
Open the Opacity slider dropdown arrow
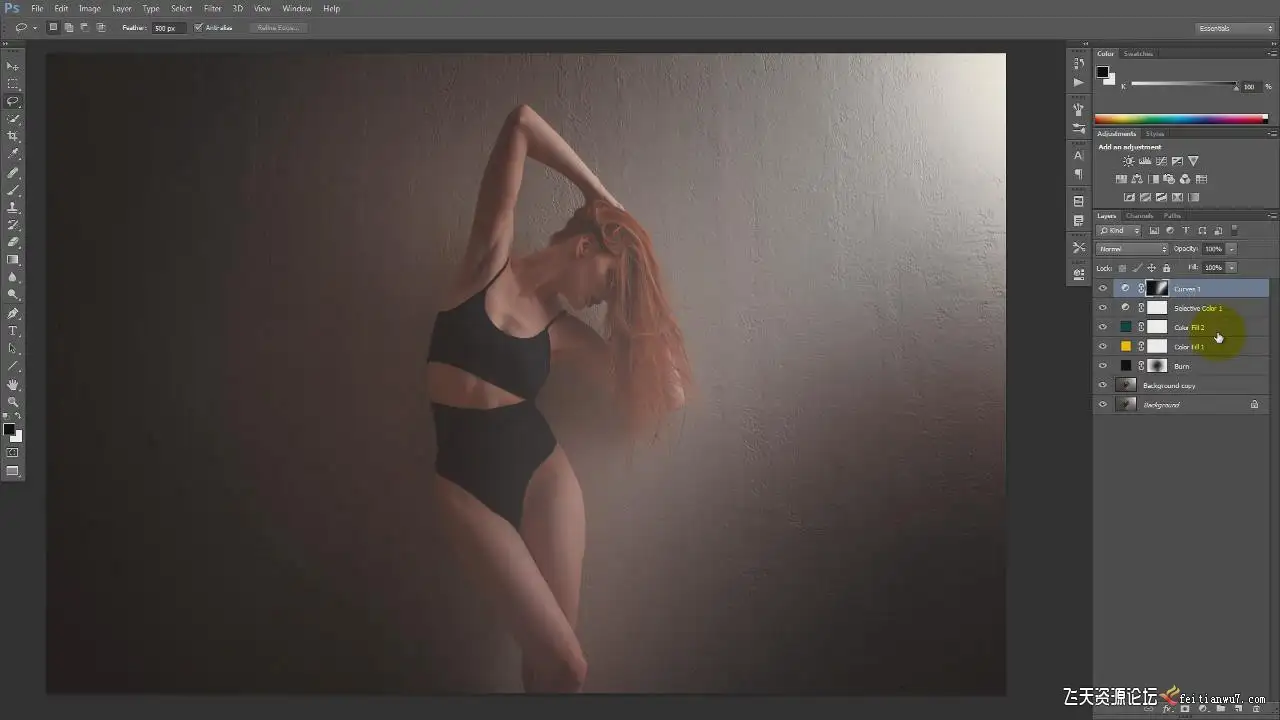click(1232, 249)
